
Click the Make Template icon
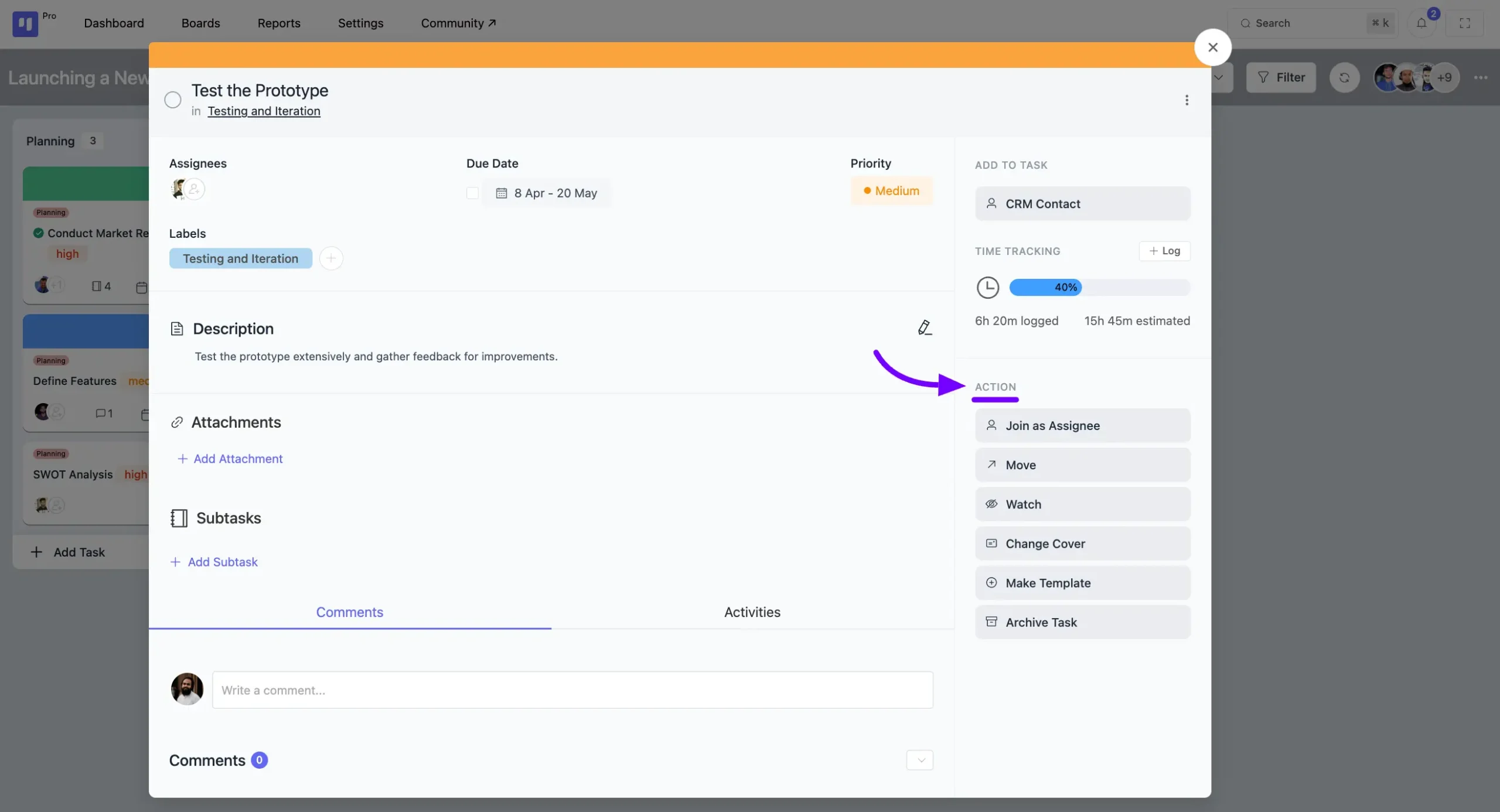(x=991, y=582)
